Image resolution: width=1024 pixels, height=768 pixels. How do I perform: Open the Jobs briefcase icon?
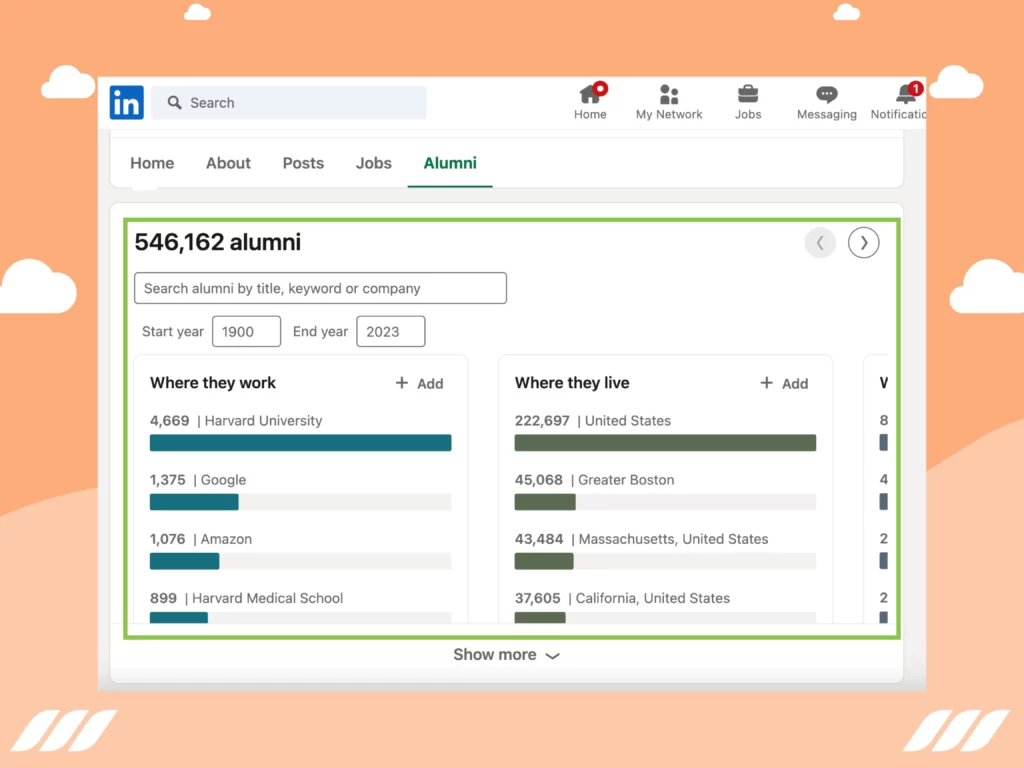pos(747,94)
